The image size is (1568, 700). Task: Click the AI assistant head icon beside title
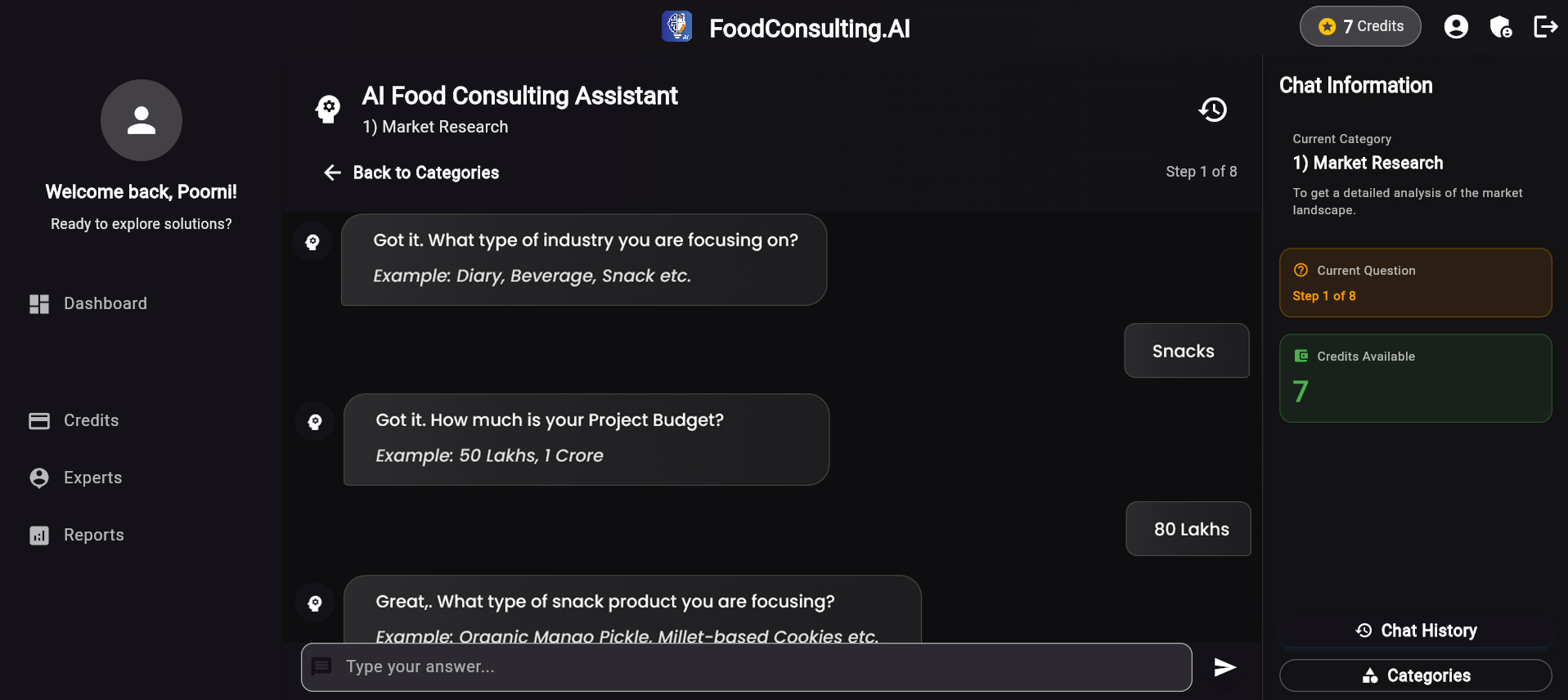328,109
